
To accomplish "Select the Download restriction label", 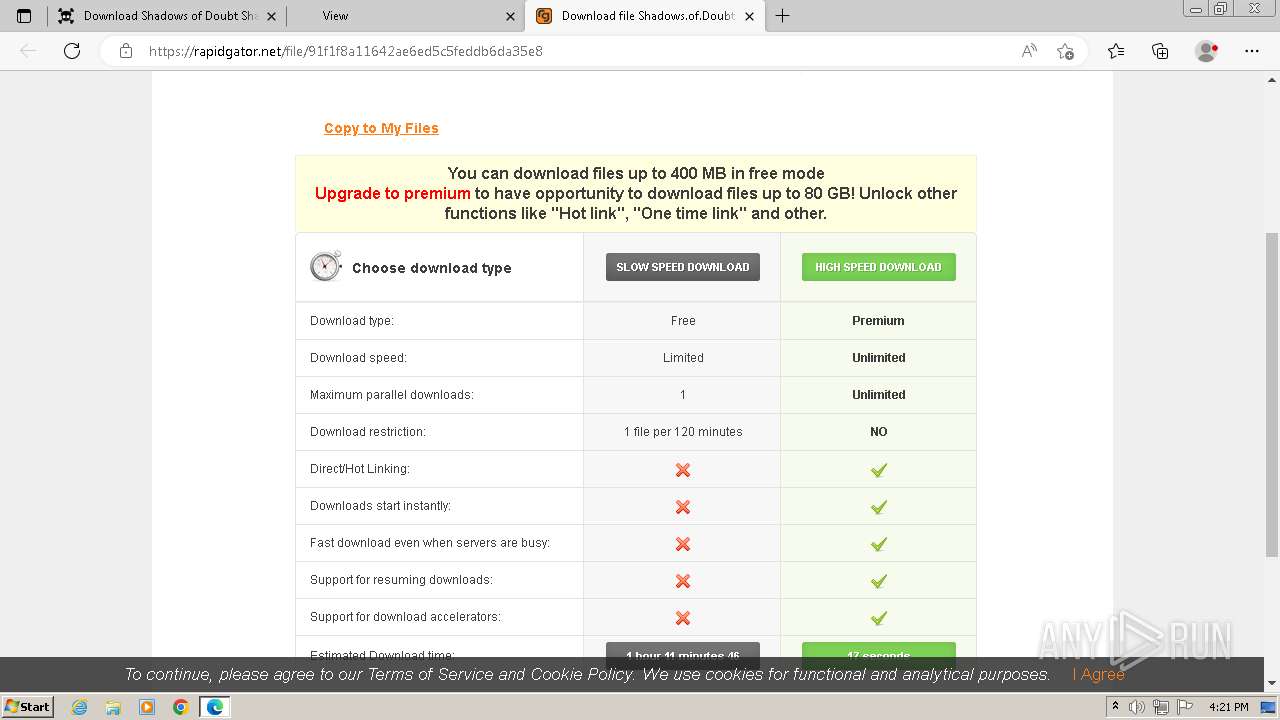I will pos(368,432).
